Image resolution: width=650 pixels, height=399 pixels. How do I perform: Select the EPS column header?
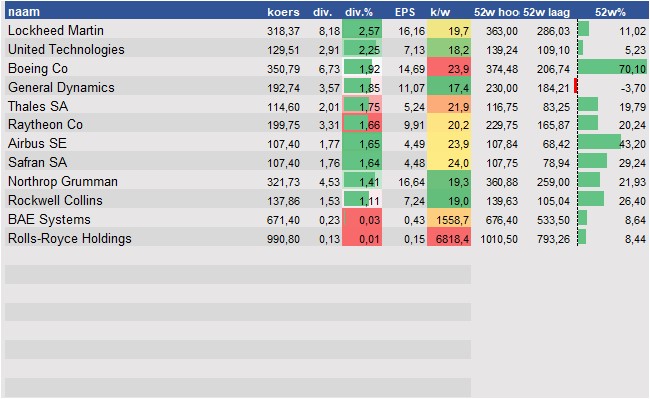405,12
